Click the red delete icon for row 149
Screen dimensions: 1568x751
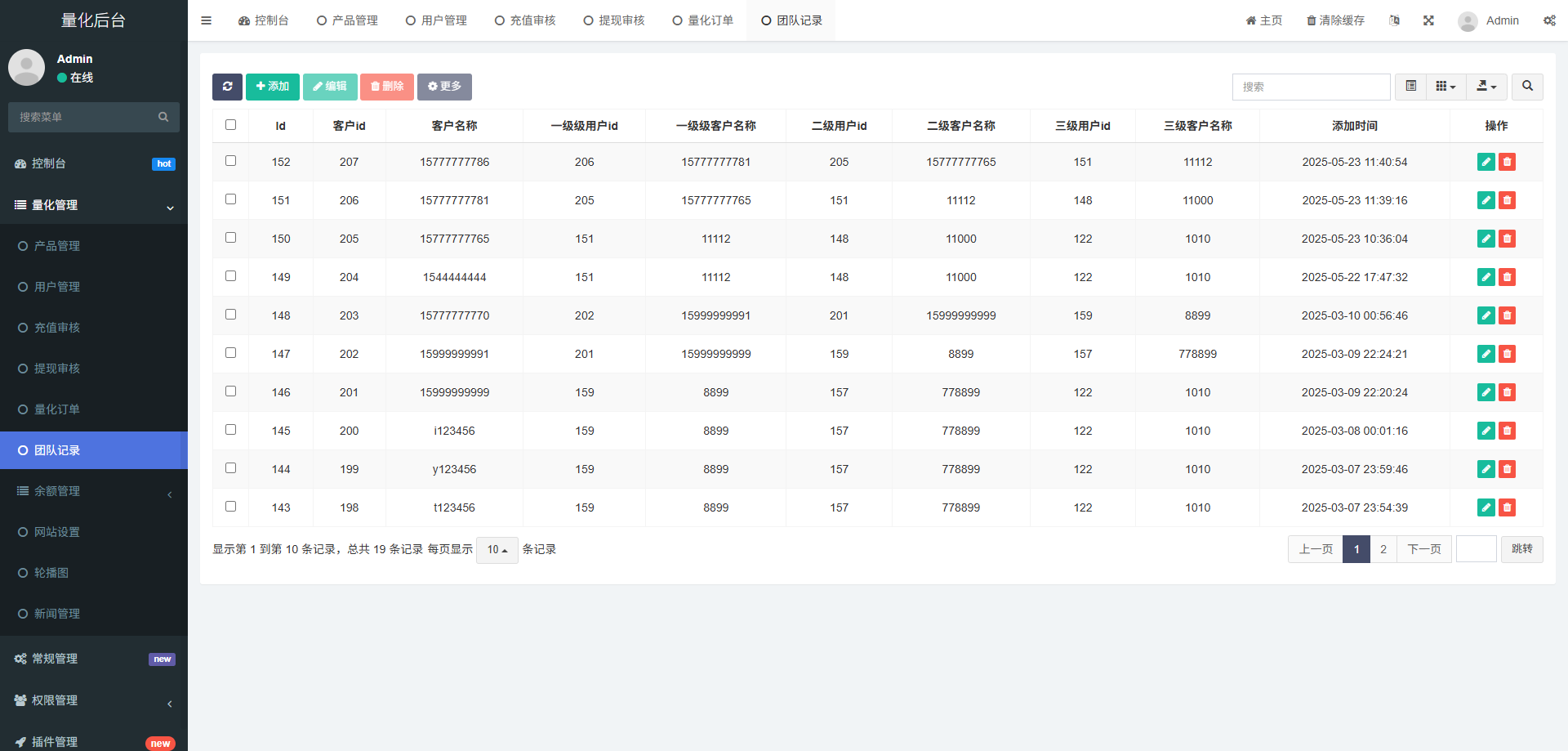tap(1508, 277)
